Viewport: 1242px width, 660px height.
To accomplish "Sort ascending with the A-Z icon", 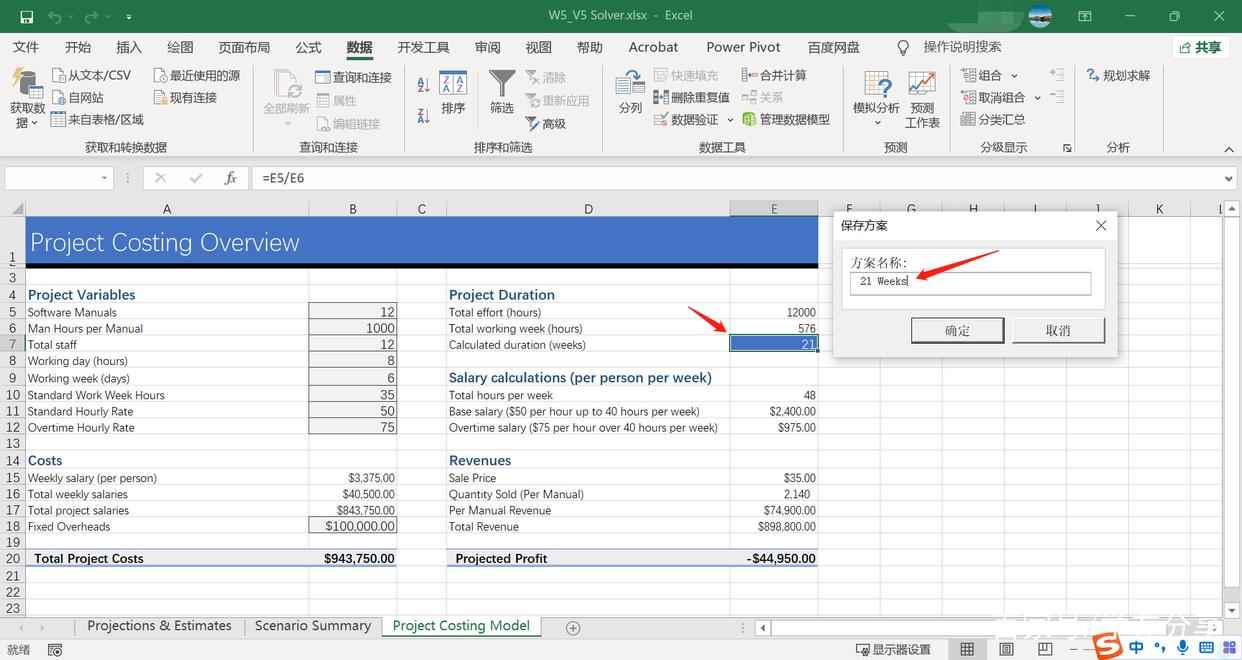I will point(423,85).
